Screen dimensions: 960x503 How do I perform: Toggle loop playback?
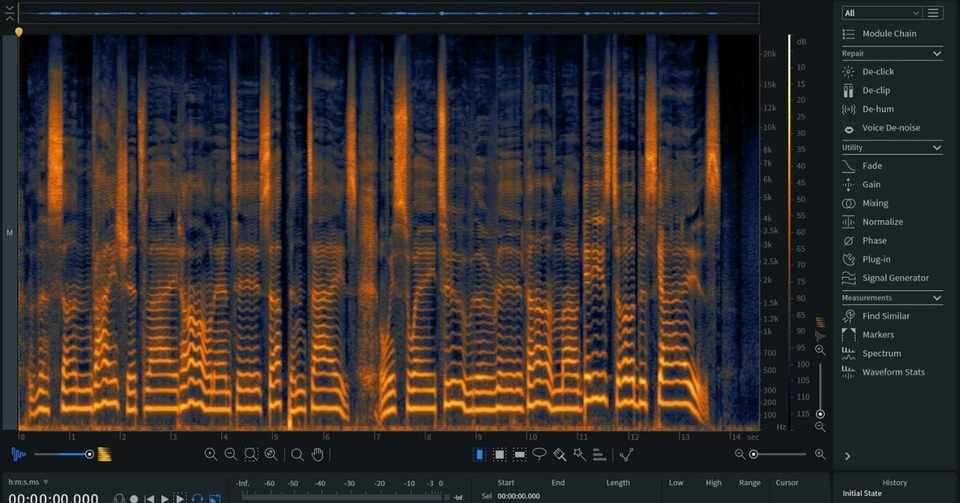(x=197, y=498)
